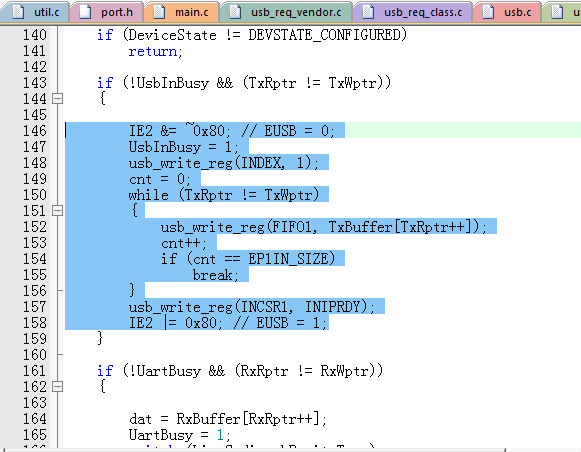581x452 pixels.
Task: Click the horizontal scrollbar at the bottom
Action: pos(256,450)
